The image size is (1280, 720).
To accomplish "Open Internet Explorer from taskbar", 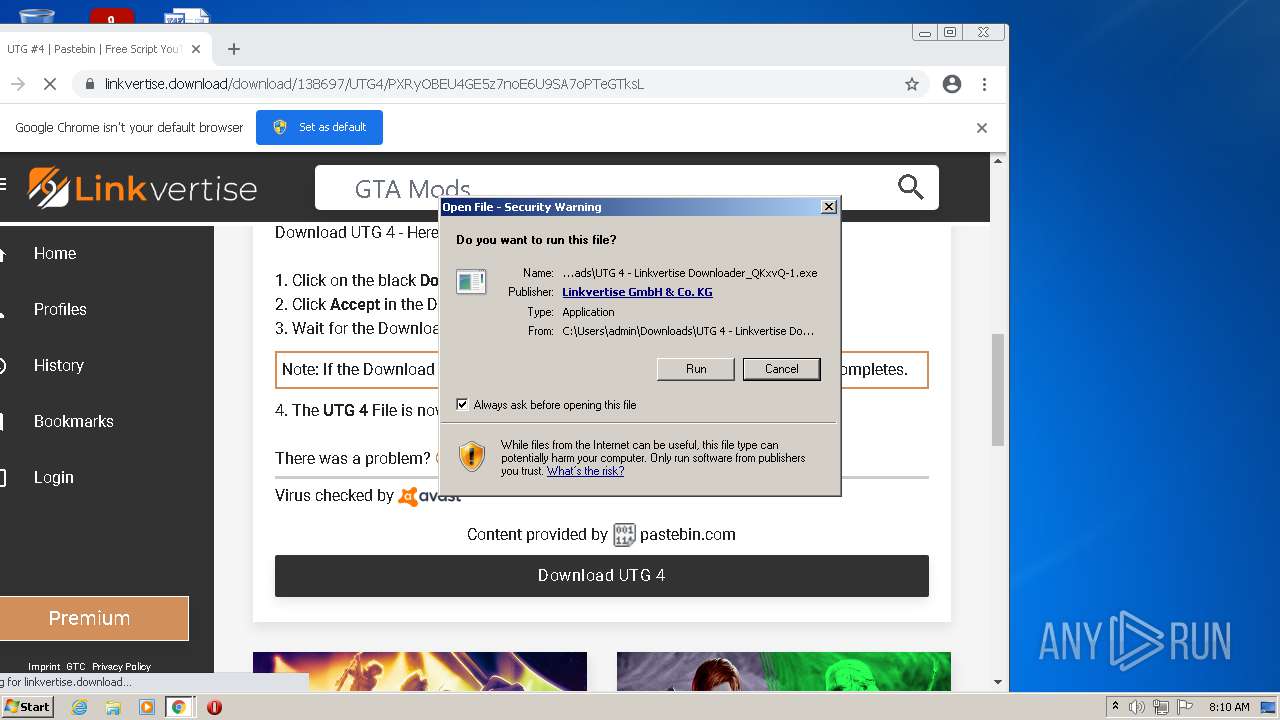I will [x=79, y=707].
